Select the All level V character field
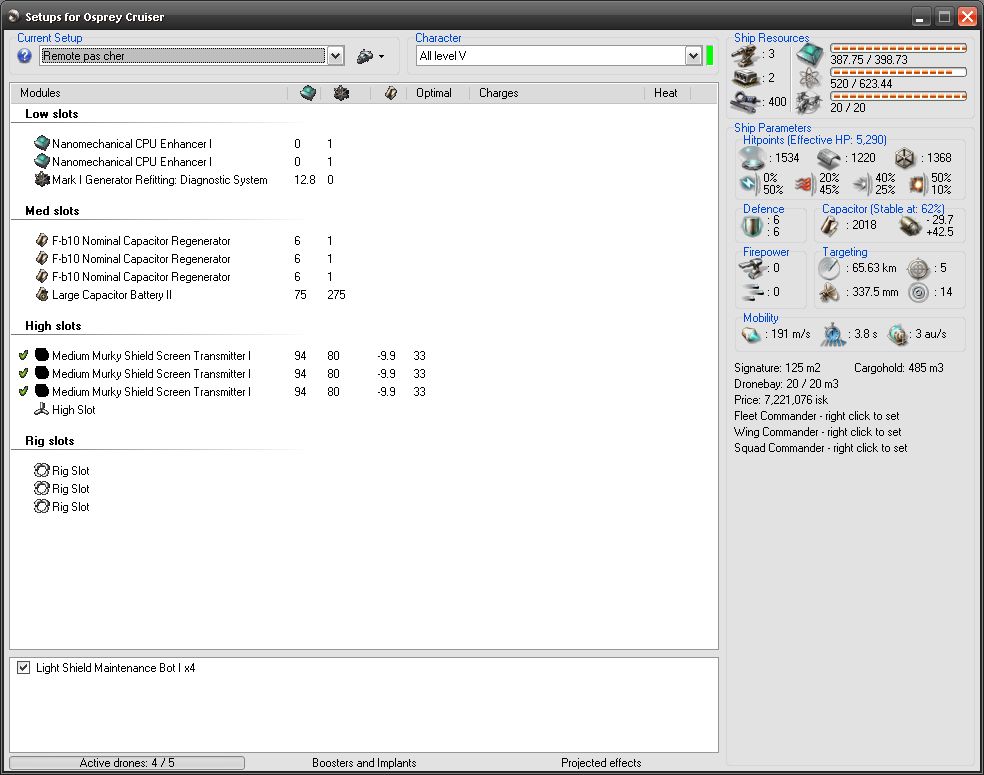Image resolution: width=984 pixels, height=775 pixels. click(552, 56)
